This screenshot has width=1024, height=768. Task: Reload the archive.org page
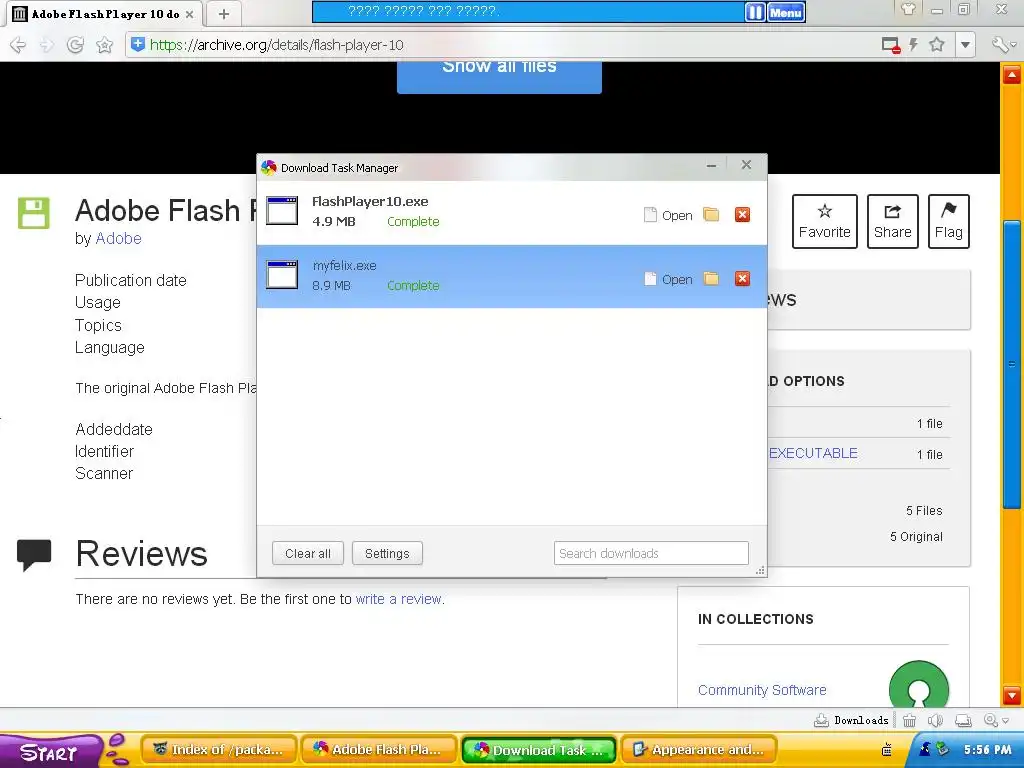75,44
